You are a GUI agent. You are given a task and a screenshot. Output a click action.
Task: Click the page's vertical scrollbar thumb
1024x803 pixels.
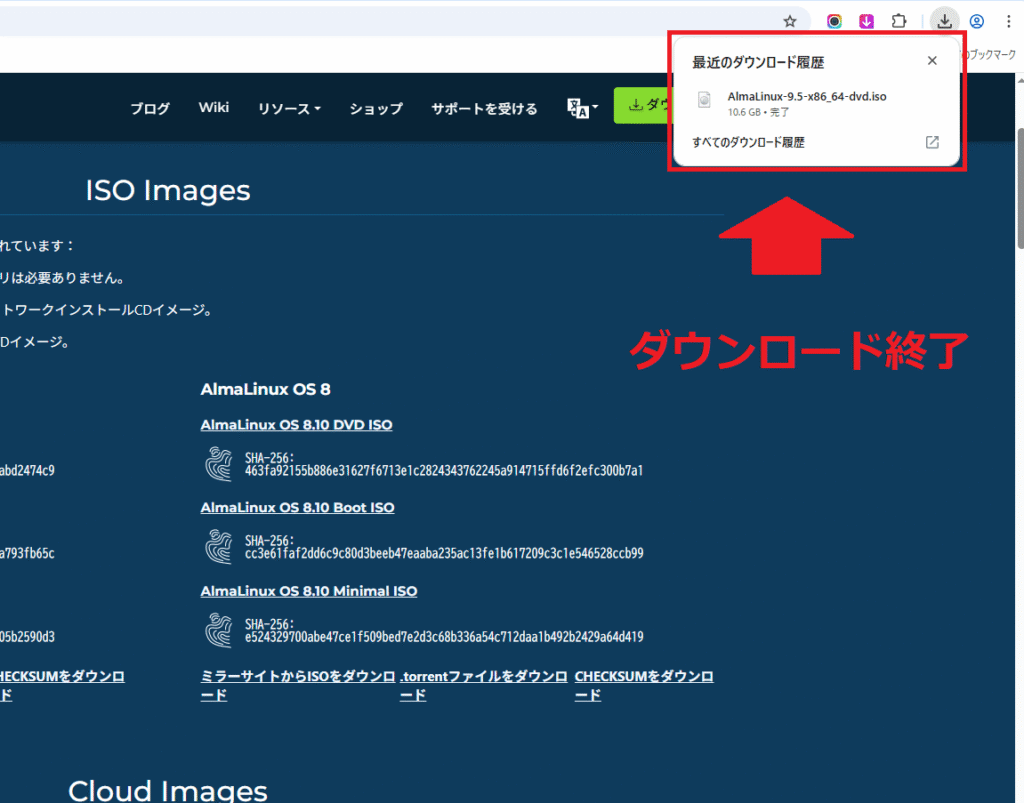(1020, 189)
